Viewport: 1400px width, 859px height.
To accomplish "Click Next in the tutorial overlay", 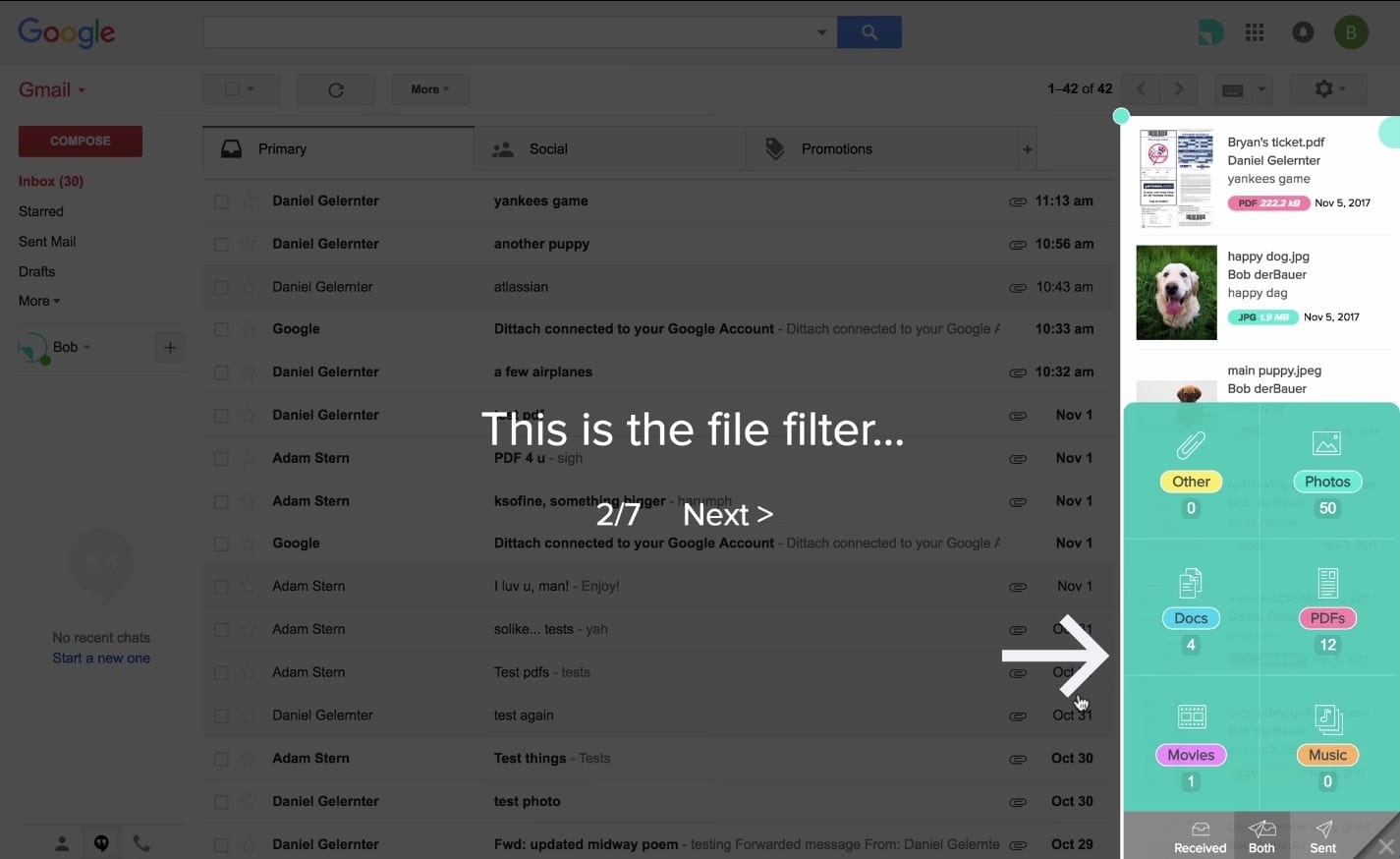I will point(728,514).
